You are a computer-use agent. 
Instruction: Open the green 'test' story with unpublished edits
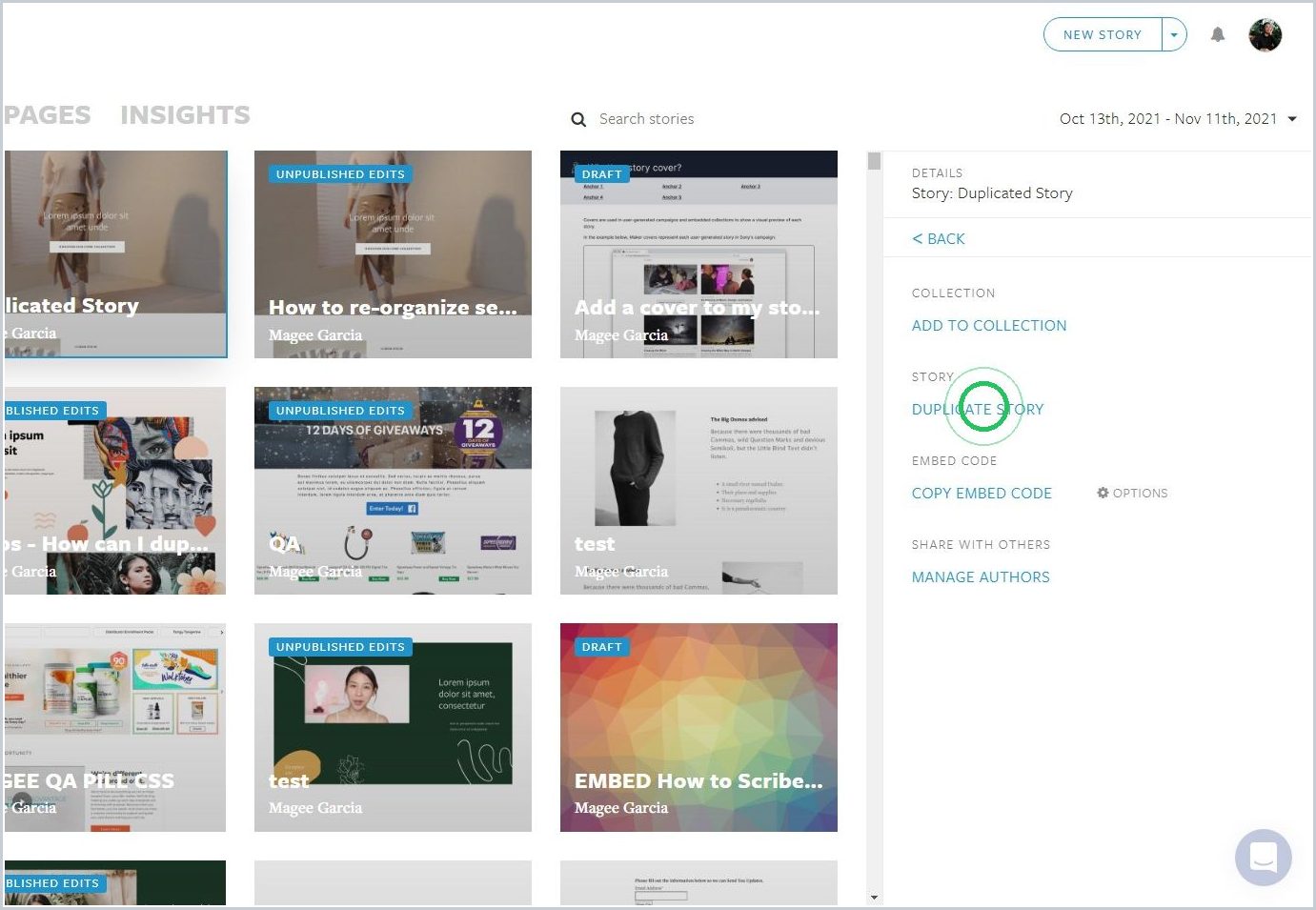click(x=393, y=727)
